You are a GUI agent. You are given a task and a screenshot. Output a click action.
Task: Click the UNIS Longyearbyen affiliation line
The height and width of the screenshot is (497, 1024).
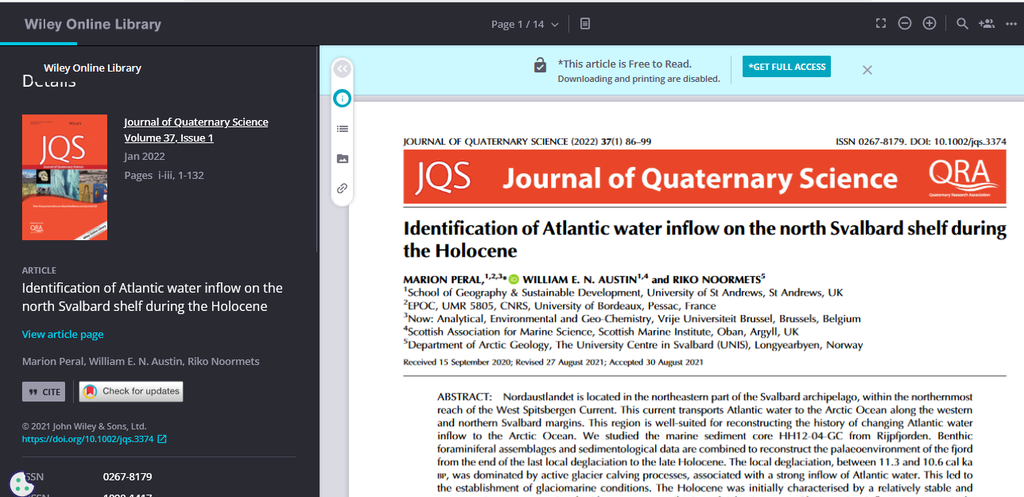[x=633, y=345]
